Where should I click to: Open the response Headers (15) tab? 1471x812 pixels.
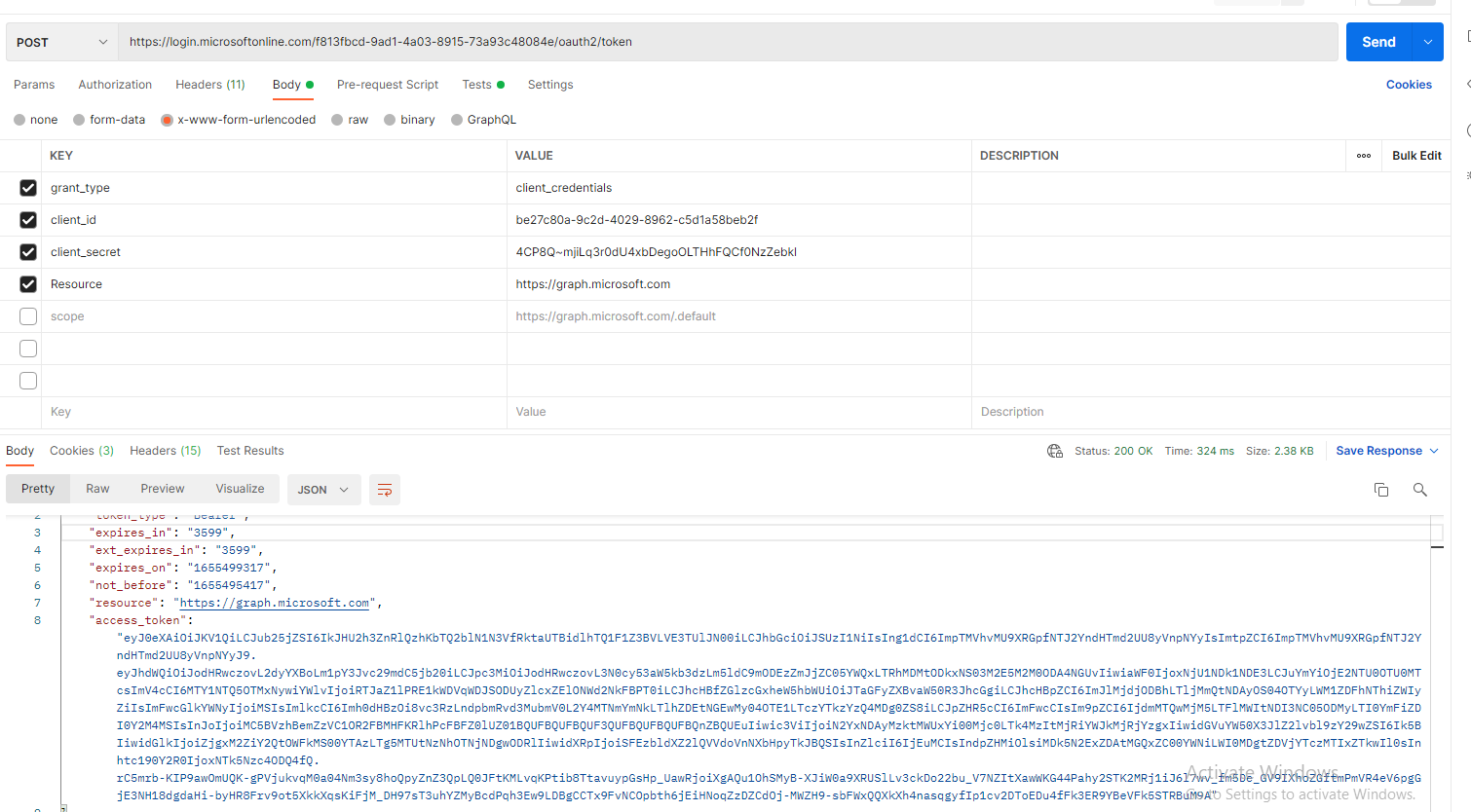pos(165,451)
